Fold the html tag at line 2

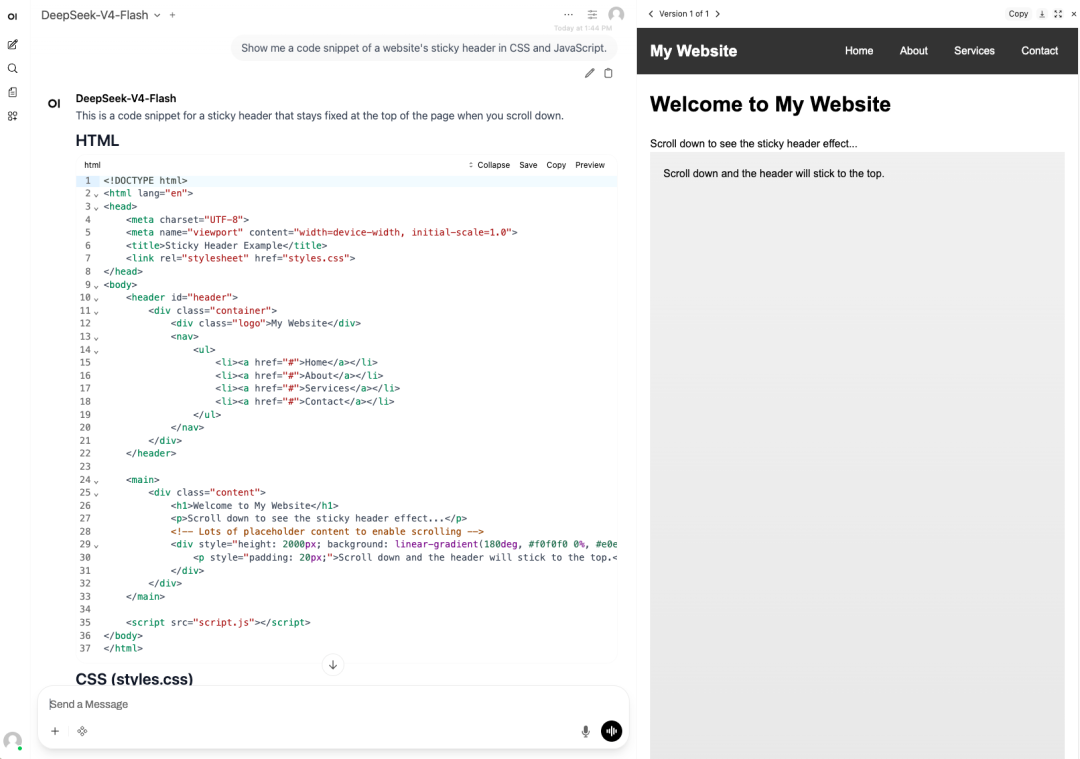(x=96, y=195)
